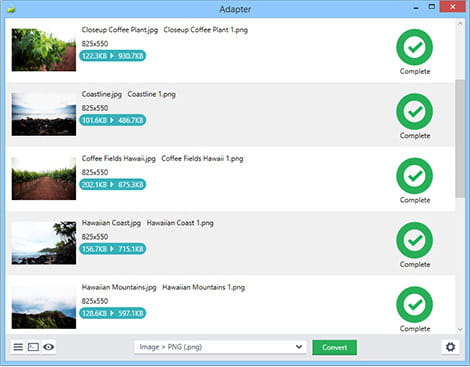Click the Hawaiian Coast 1.png output name
The height and width of the screenshot is (367, 470).
[180, 223]
